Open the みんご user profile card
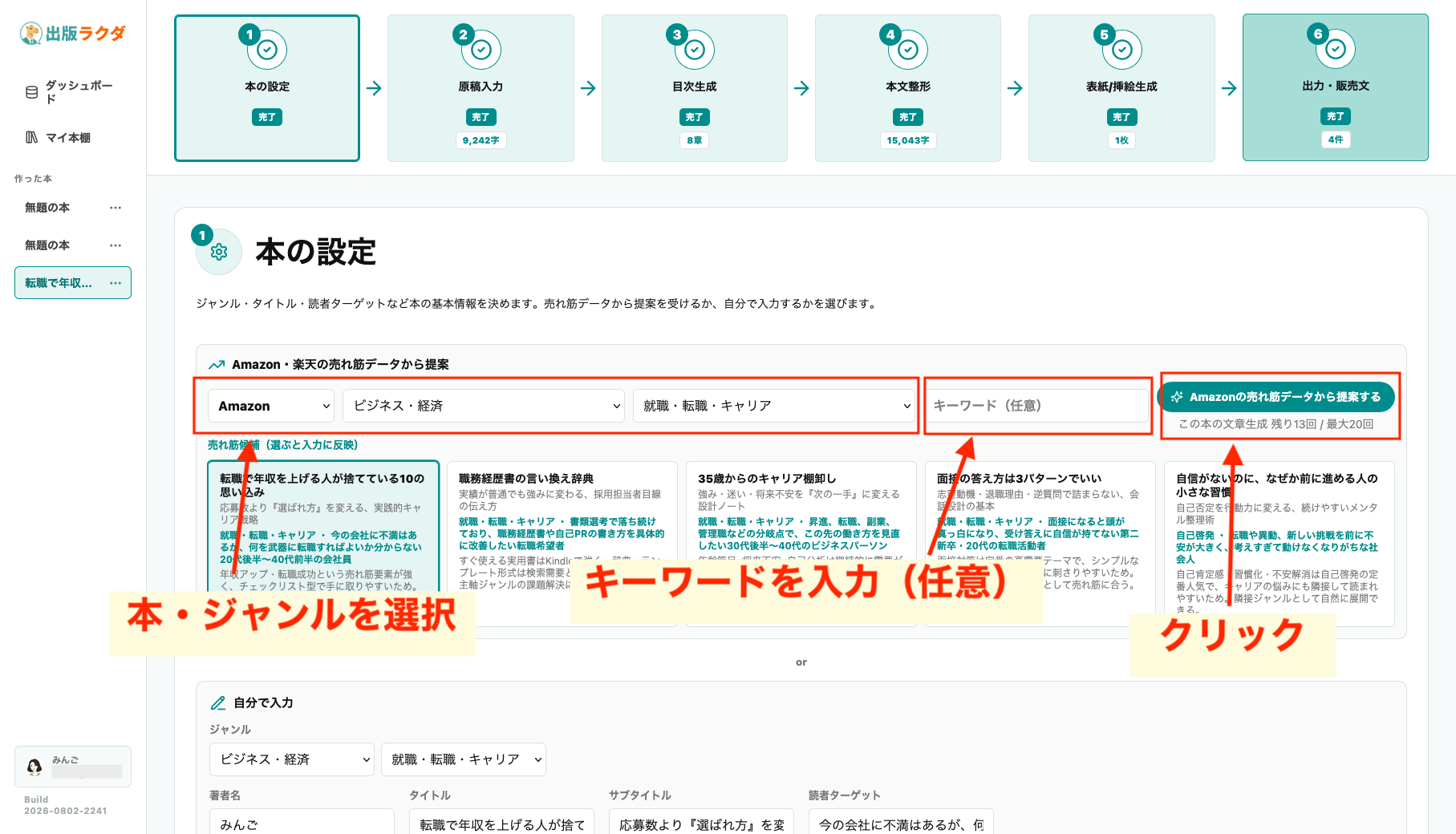 [x=73, y=767]
